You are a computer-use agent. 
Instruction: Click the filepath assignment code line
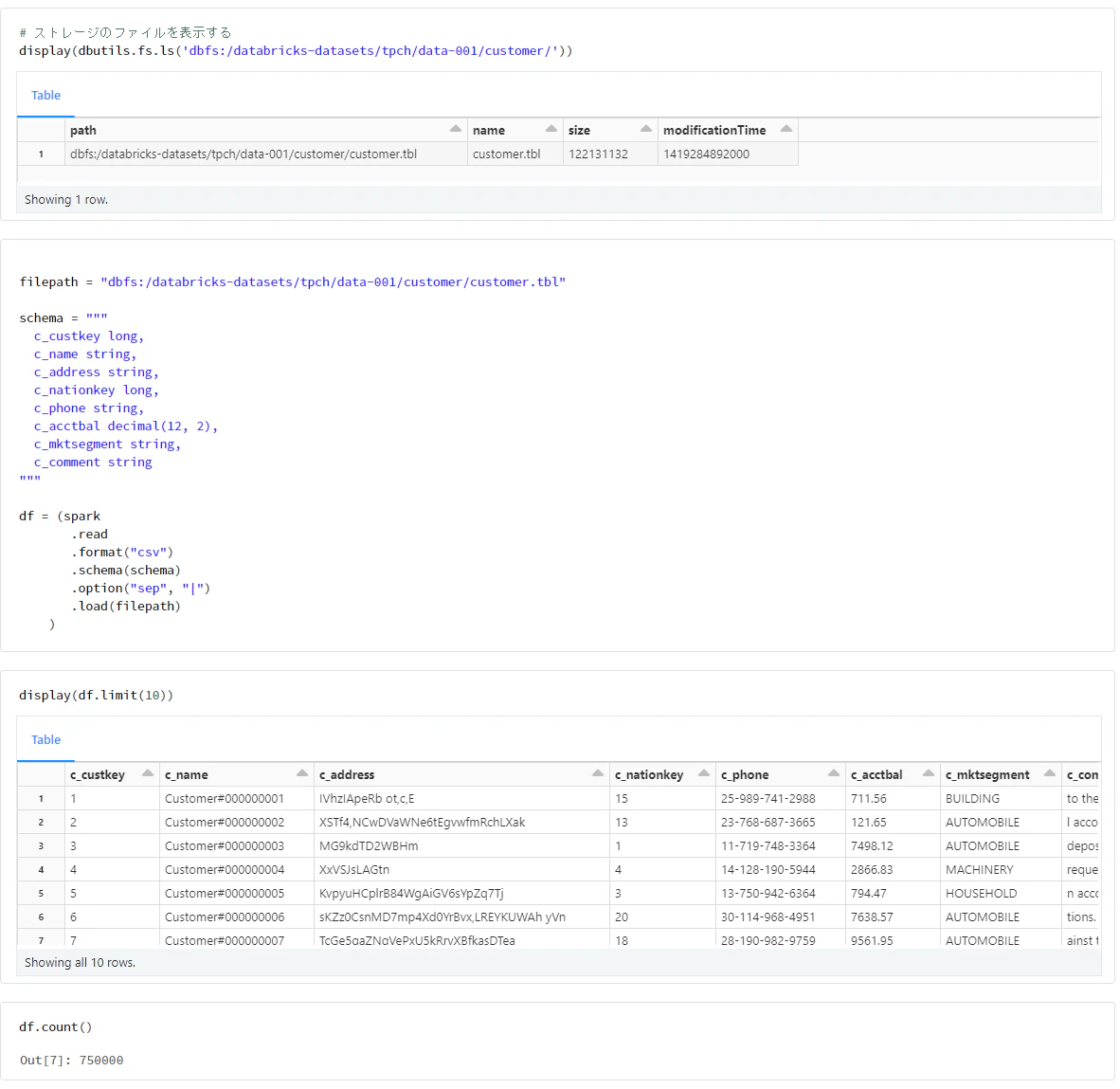(x=292, y=281)
